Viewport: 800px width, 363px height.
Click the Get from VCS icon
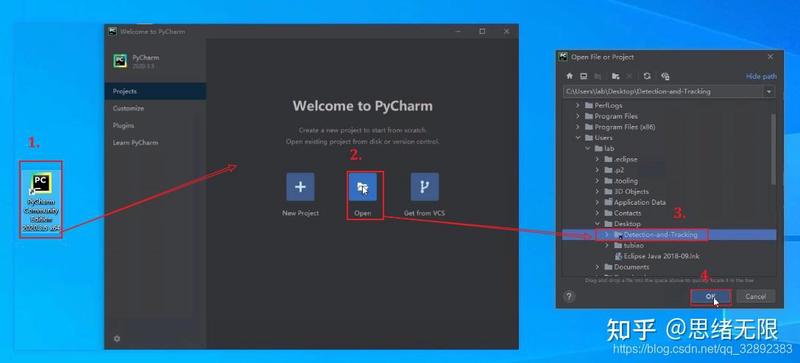424,187
